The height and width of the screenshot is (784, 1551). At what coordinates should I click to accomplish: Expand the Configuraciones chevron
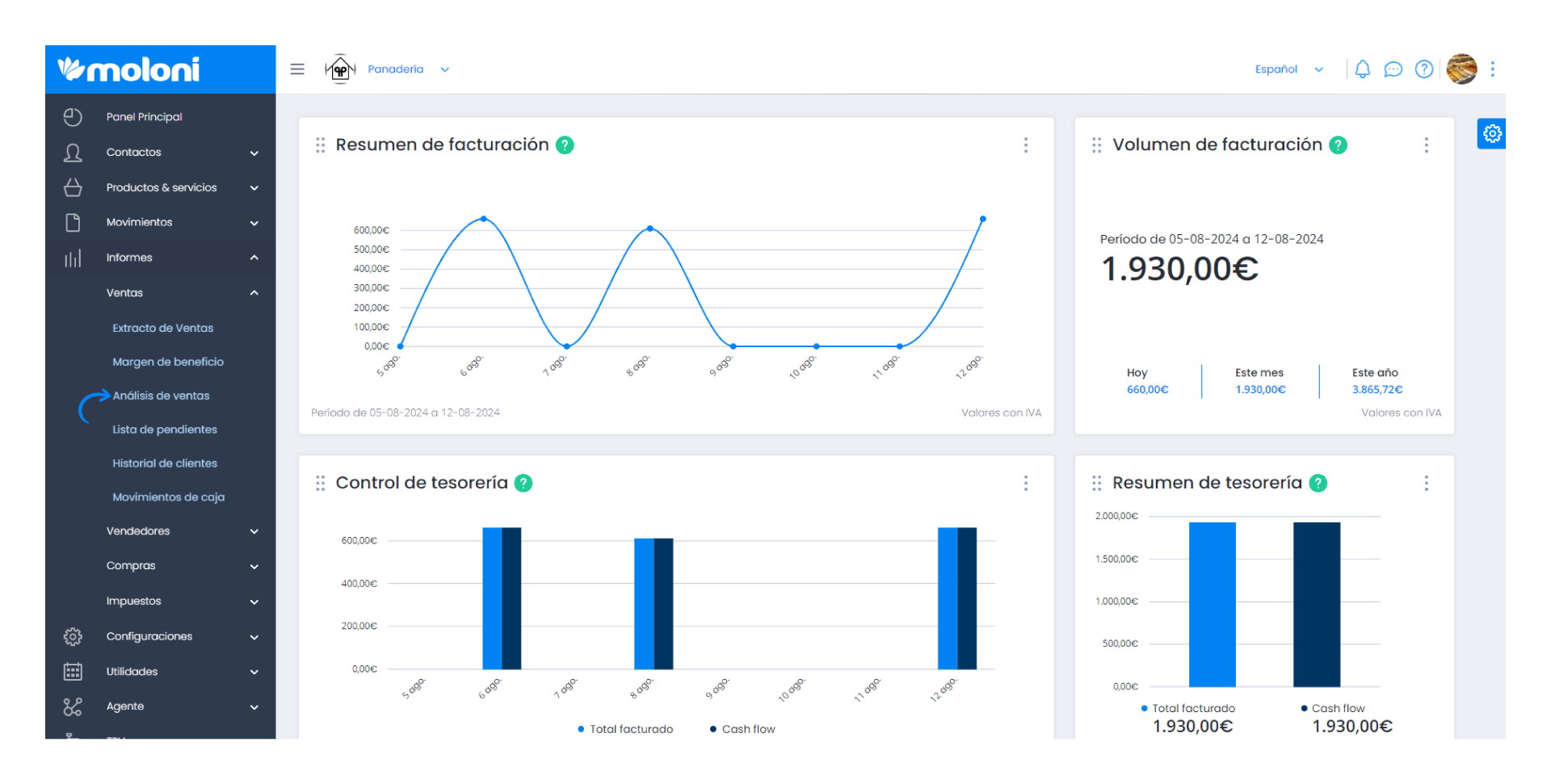coord(254,638)
